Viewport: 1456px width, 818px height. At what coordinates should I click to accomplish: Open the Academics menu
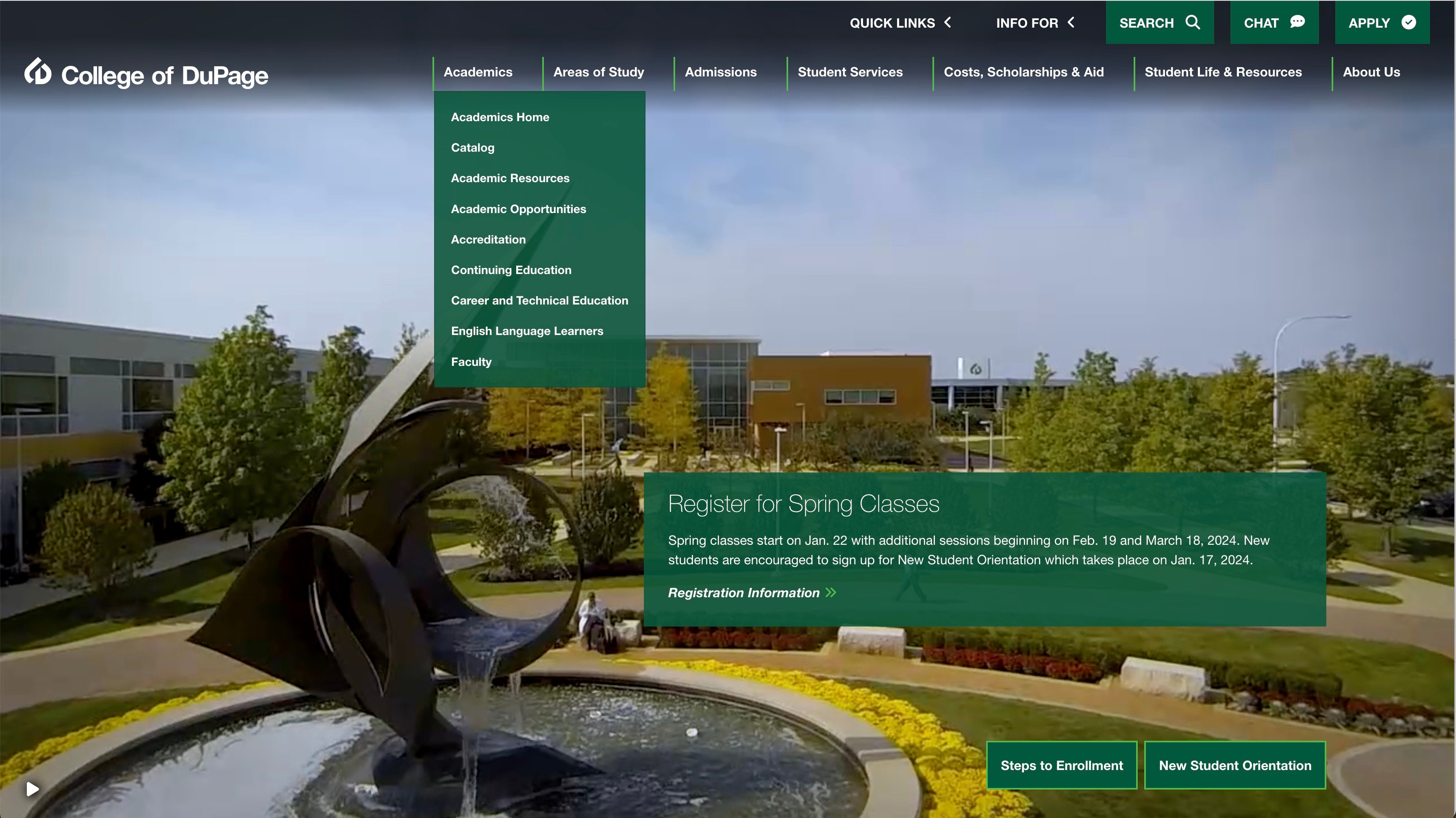pos(478,72)
